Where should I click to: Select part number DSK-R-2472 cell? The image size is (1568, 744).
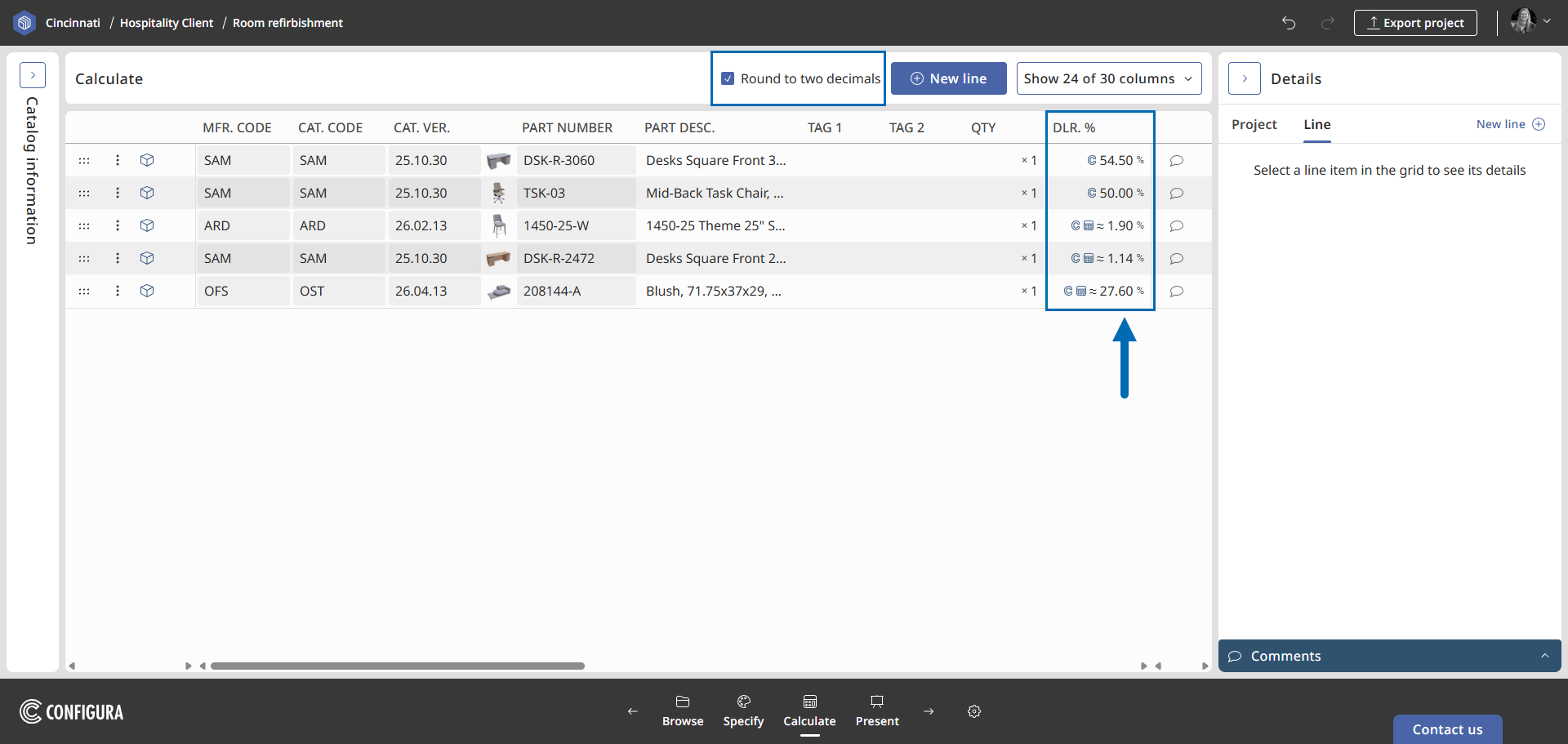click(577, 258)
